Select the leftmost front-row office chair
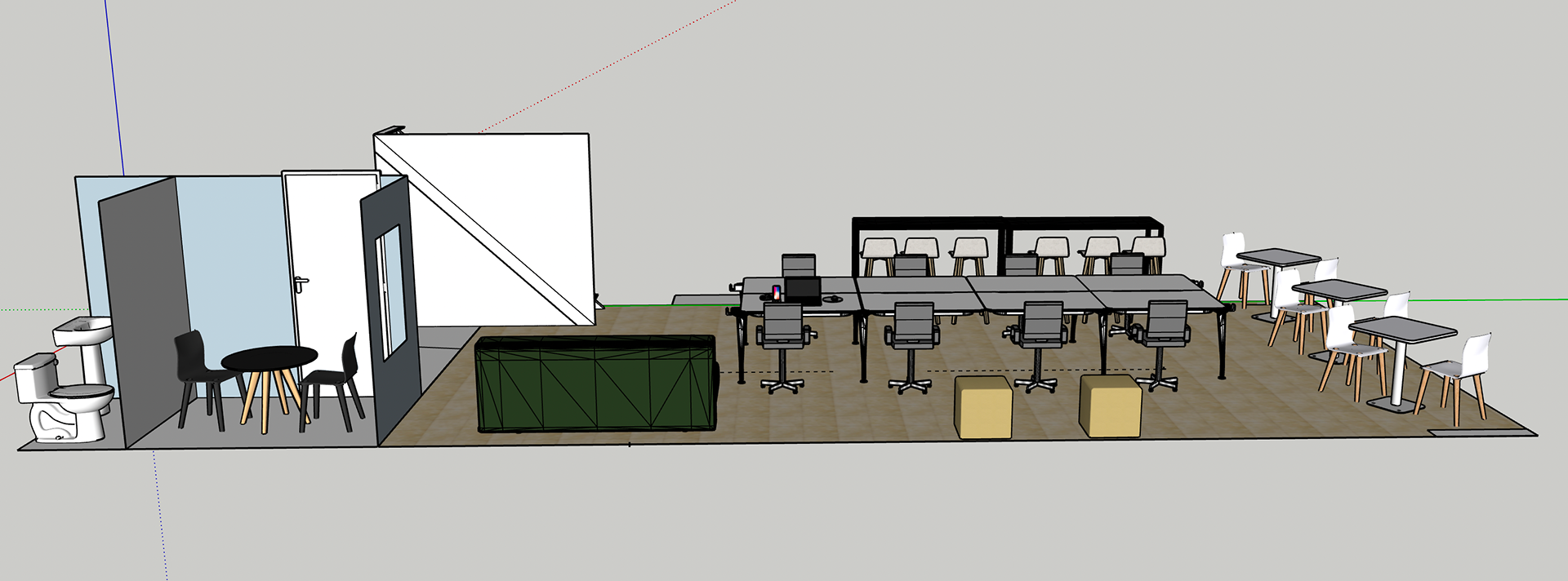The width and height of the screenshot is (1568, 581). pyautogui.click(x=783, y=348)
